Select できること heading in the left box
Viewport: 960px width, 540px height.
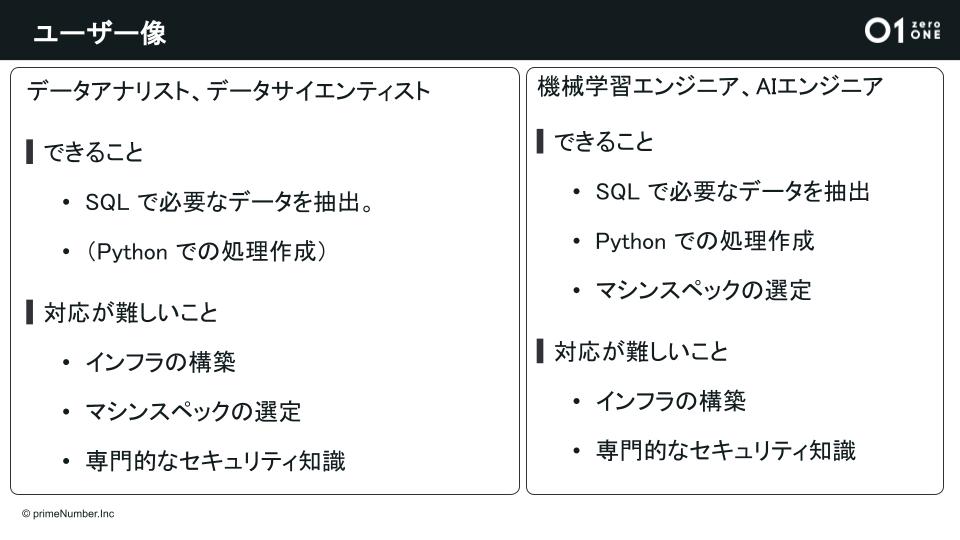point(93,152)
